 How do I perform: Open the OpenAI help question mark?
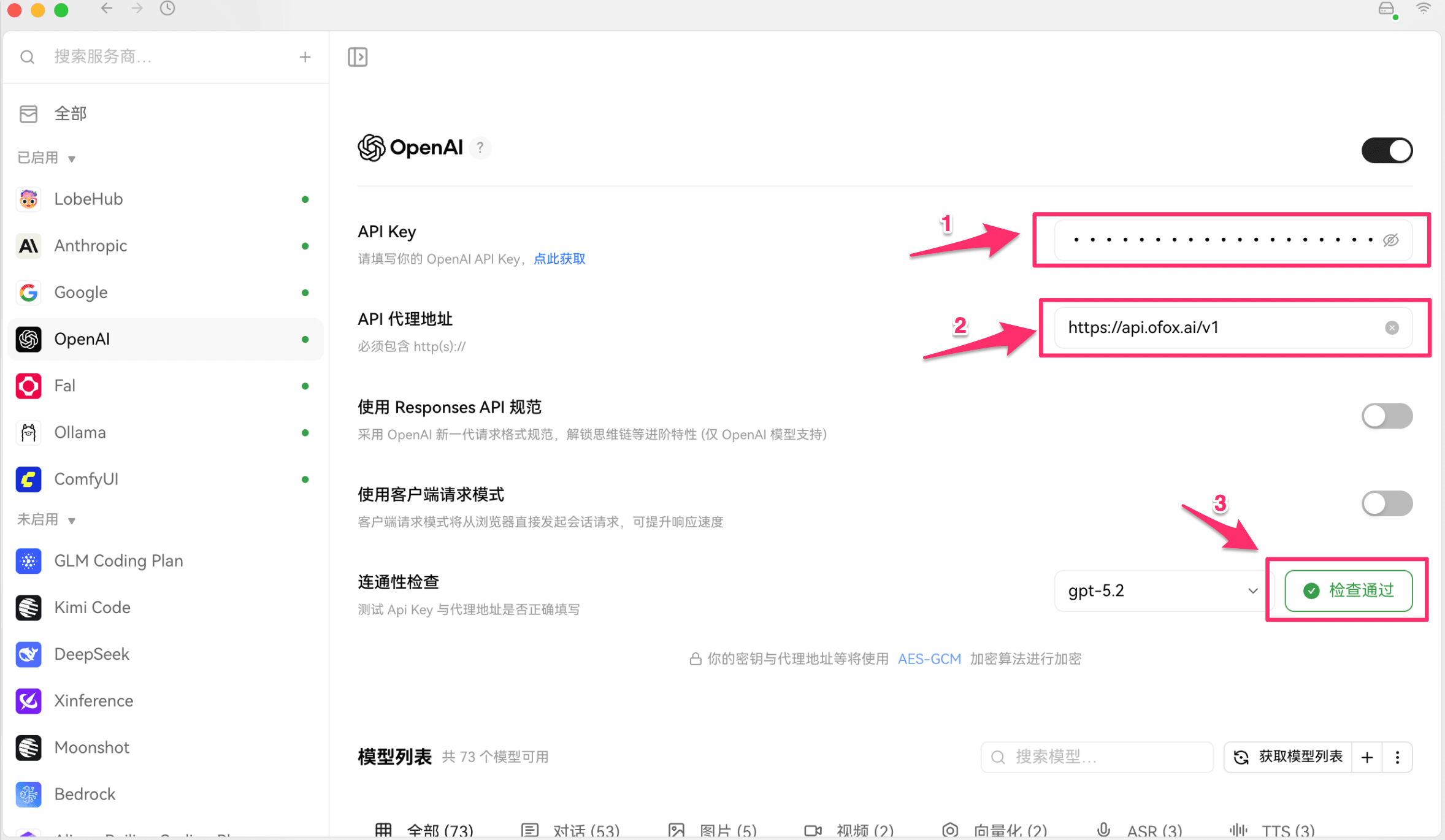pyautogui.click(x=480, y=147)
